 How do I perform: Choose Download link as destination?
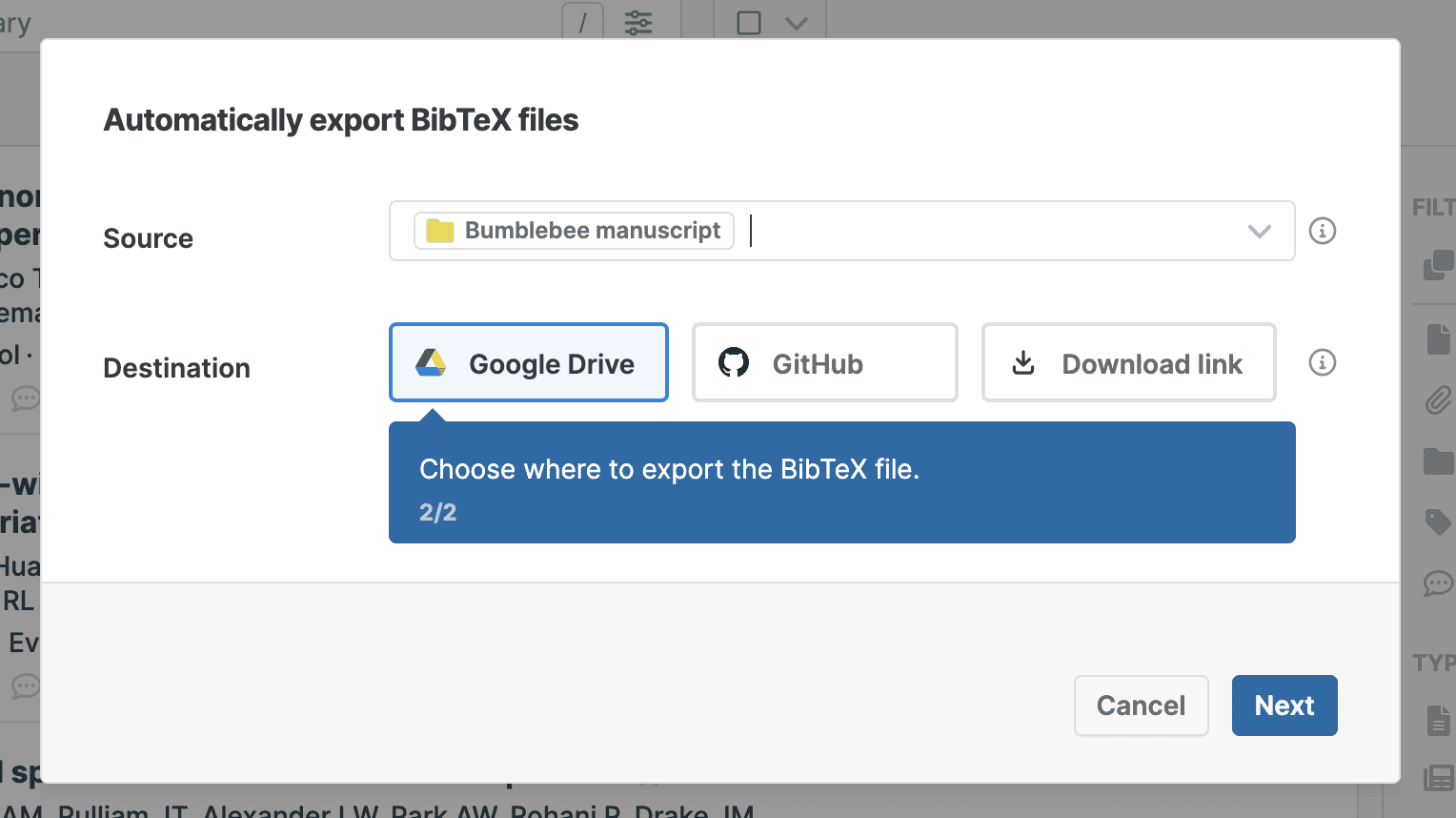tap(1128, 363)
